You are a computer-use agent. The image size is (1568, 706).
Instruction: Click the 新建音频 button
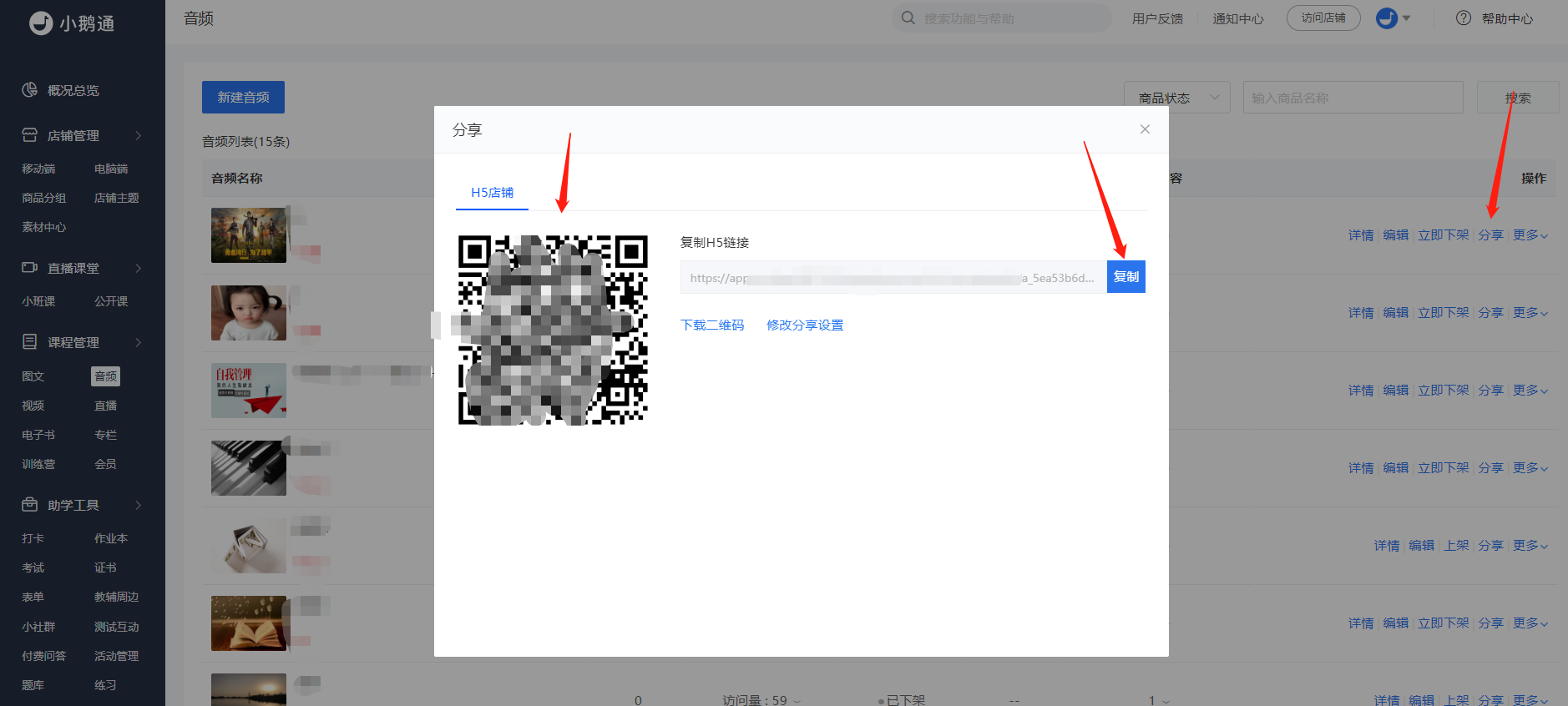243,97
